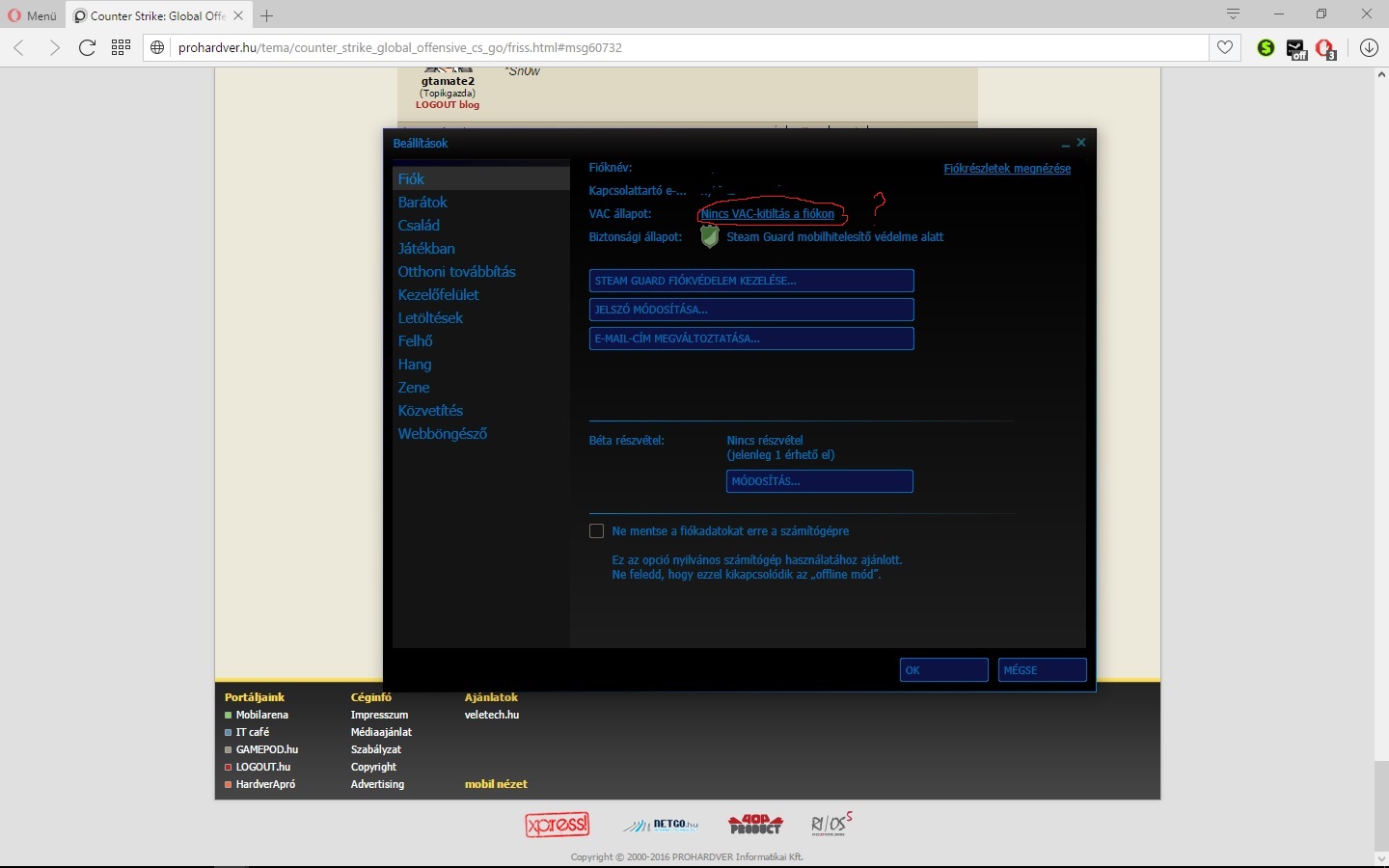Click page scrollbar down arrow
The width and height of the screenshot is (1389, 868).
[1380, 857]
